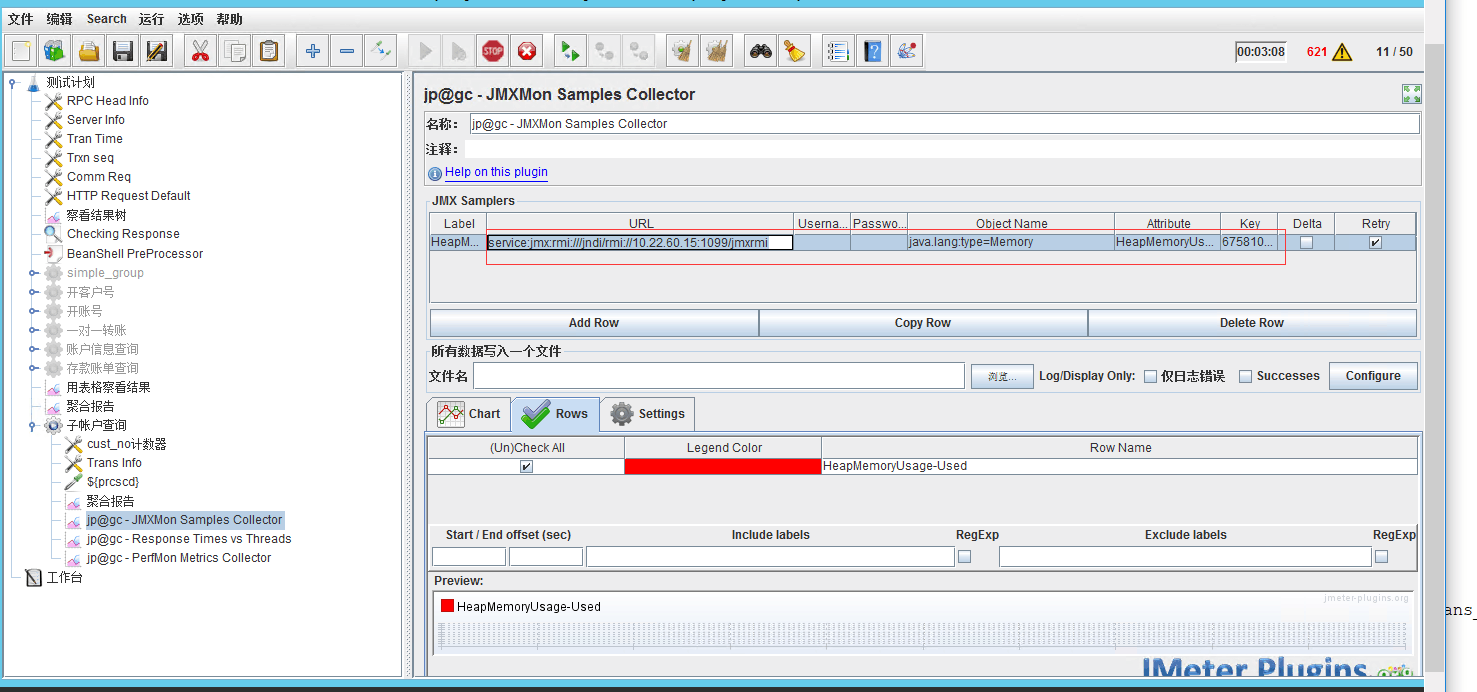The height and width of the screenshot is (692, 1477).
Task: Toggle the Retry checkbox in JMX row
Action: point(1375,242)
